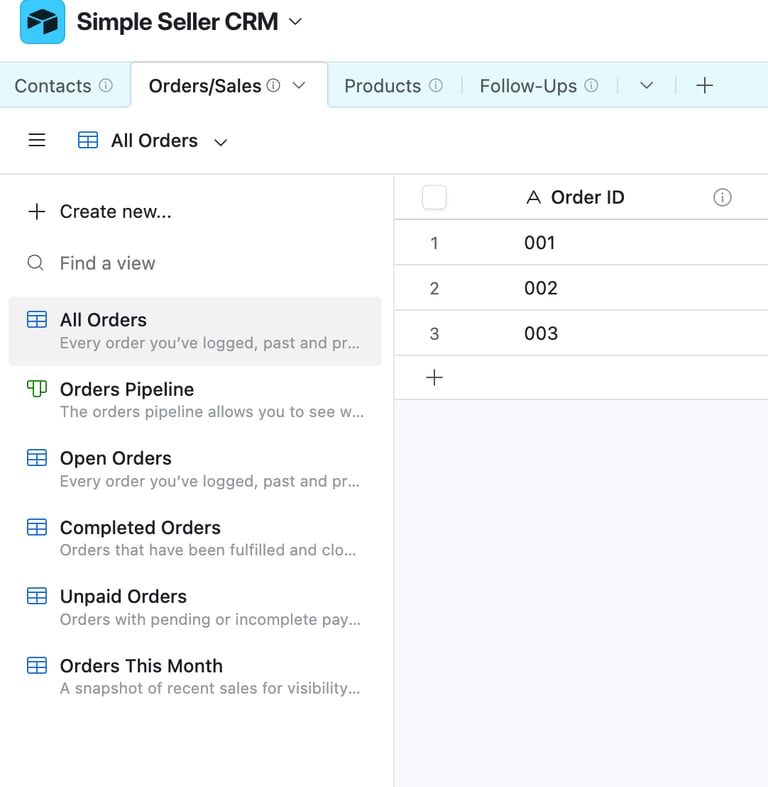Show info for the Contacts table

(x=105, y=85)
